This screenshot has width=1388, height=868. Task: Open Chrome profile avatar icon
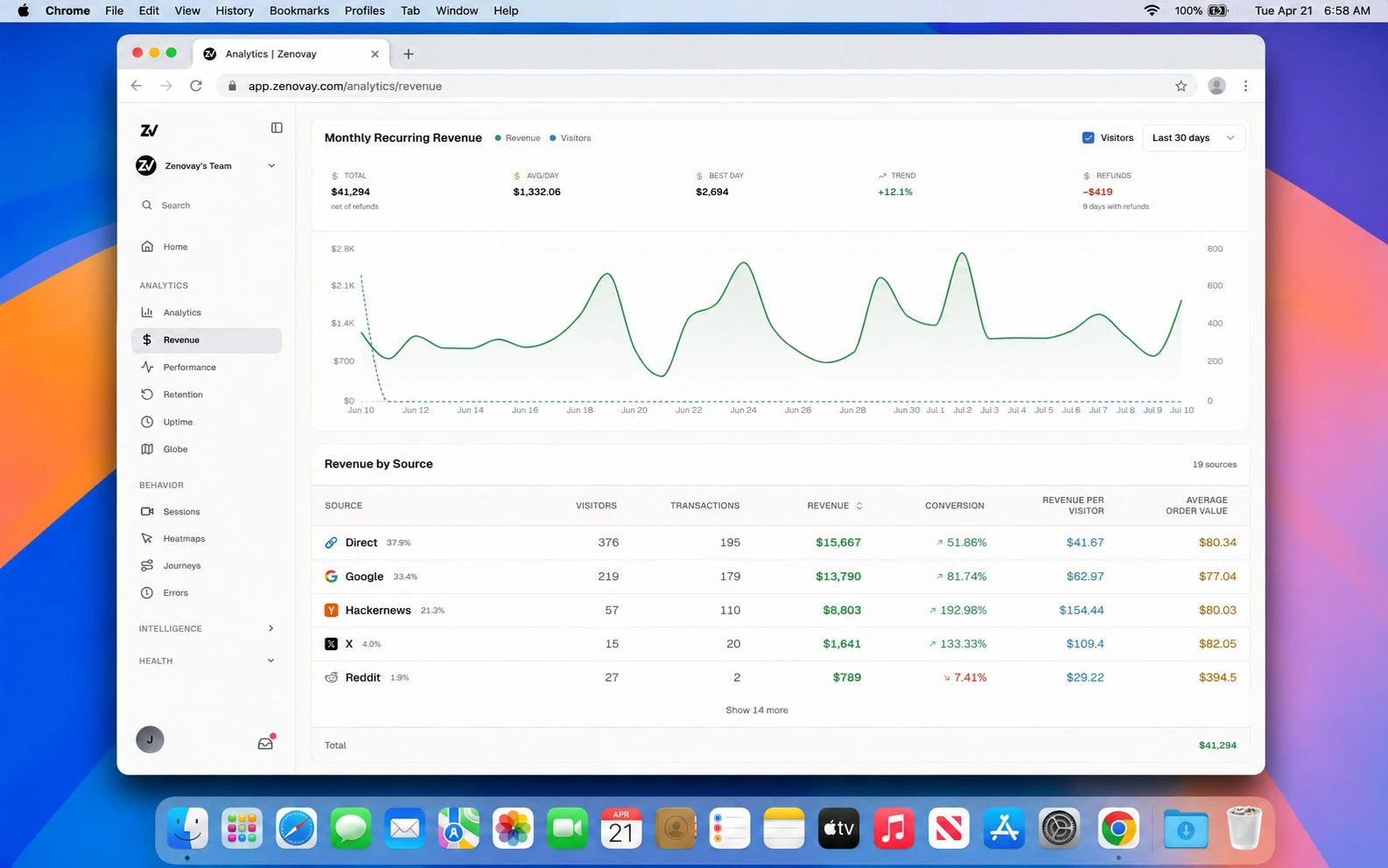1216,86
